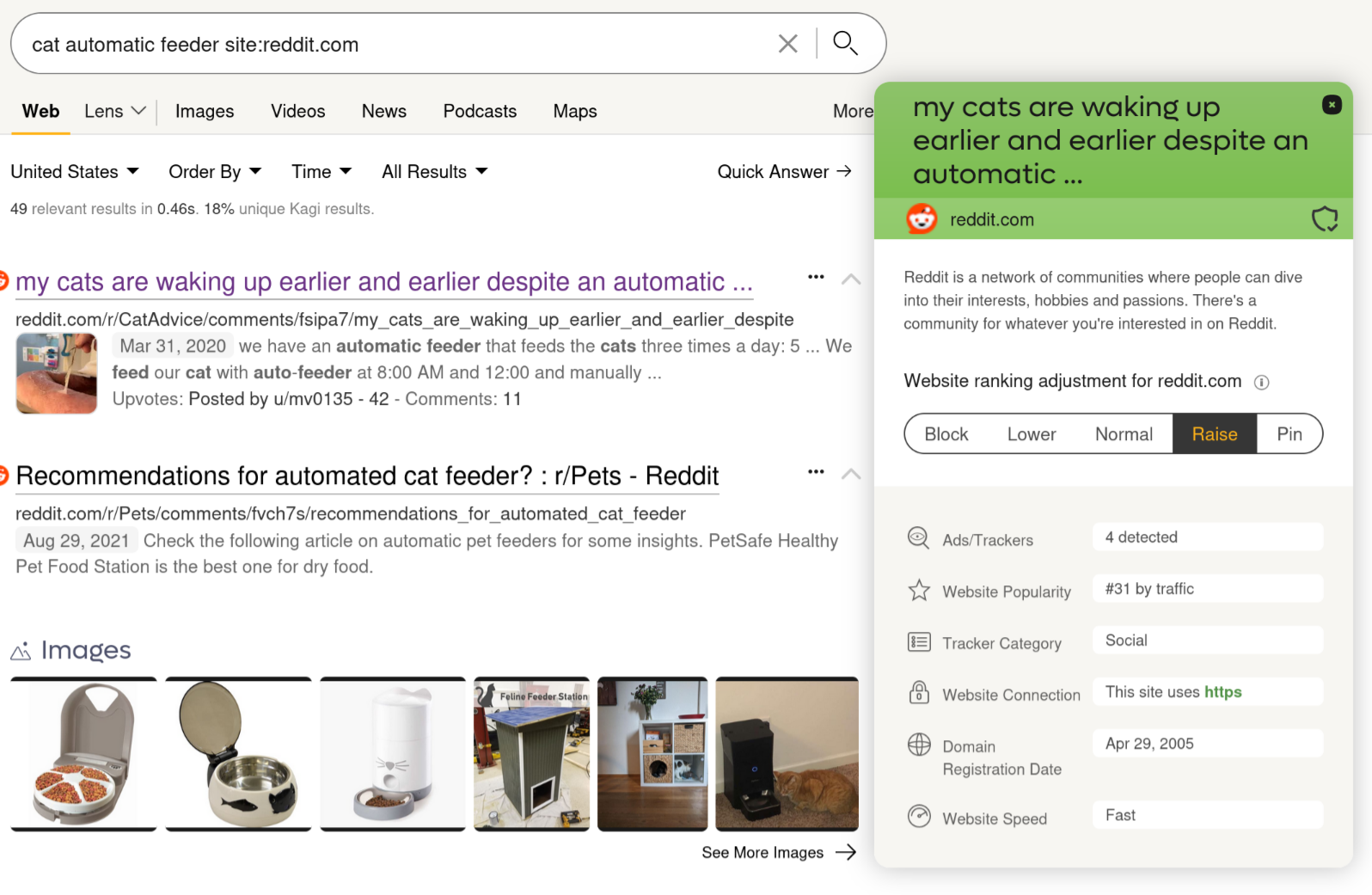Click the Quick Answer link
This screenshot has height=895, width=1372.
(x=784, y=172)
